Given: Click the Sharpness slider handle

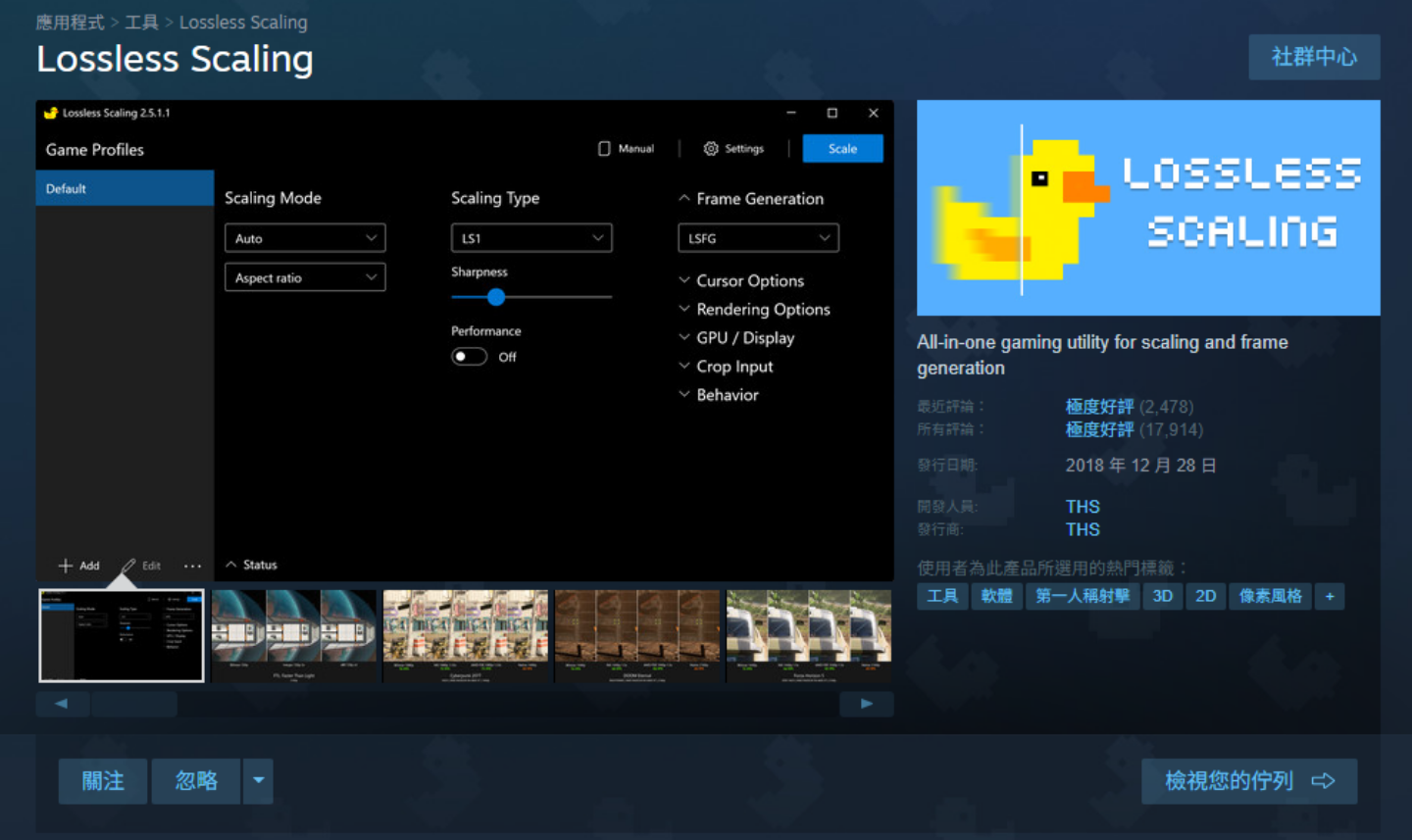Looking at the screenshot, I should 496,297.
